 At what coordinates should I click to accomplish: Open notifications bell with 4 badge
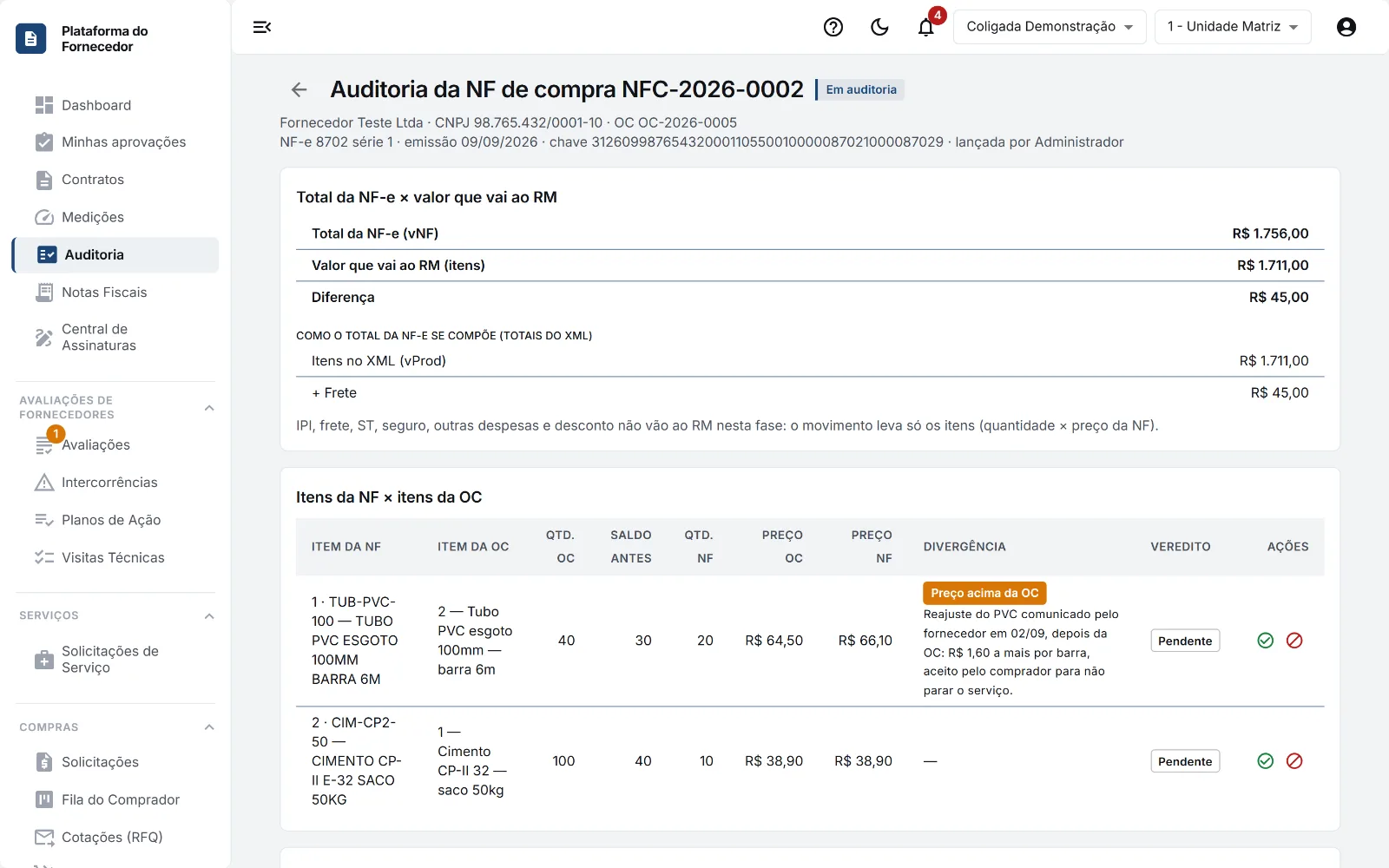[x=926, y=27]
